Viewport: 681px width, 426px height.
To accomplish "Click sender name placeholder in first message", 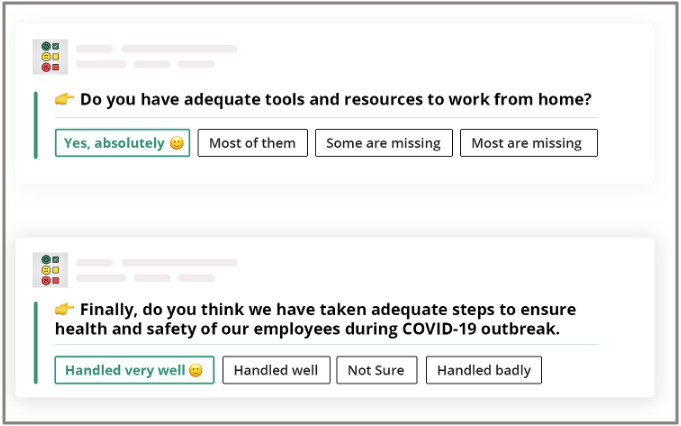I will 95,49.
